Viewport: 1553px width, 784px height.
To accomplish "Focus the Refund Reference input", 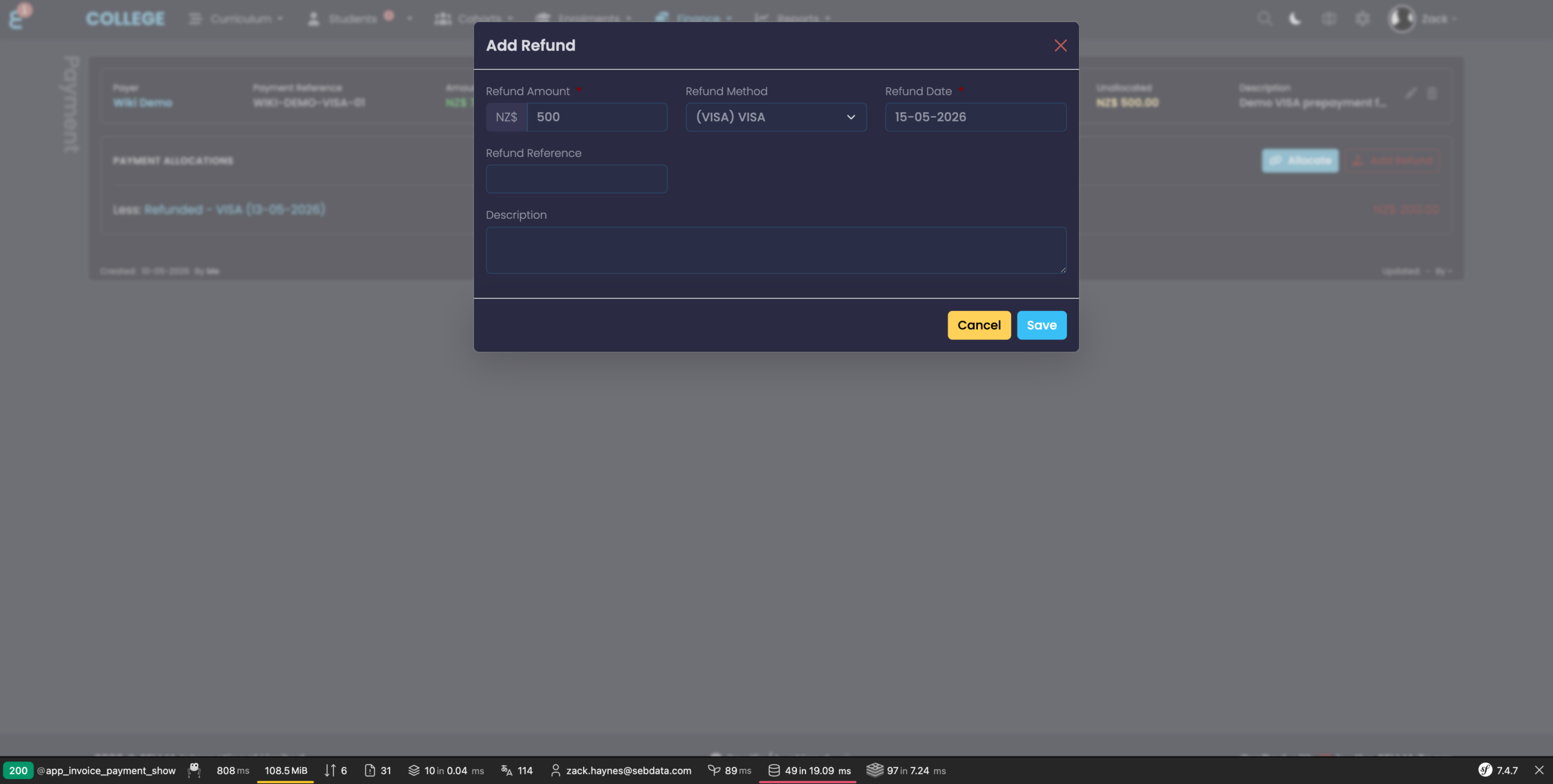I will [x=576, y=179].
